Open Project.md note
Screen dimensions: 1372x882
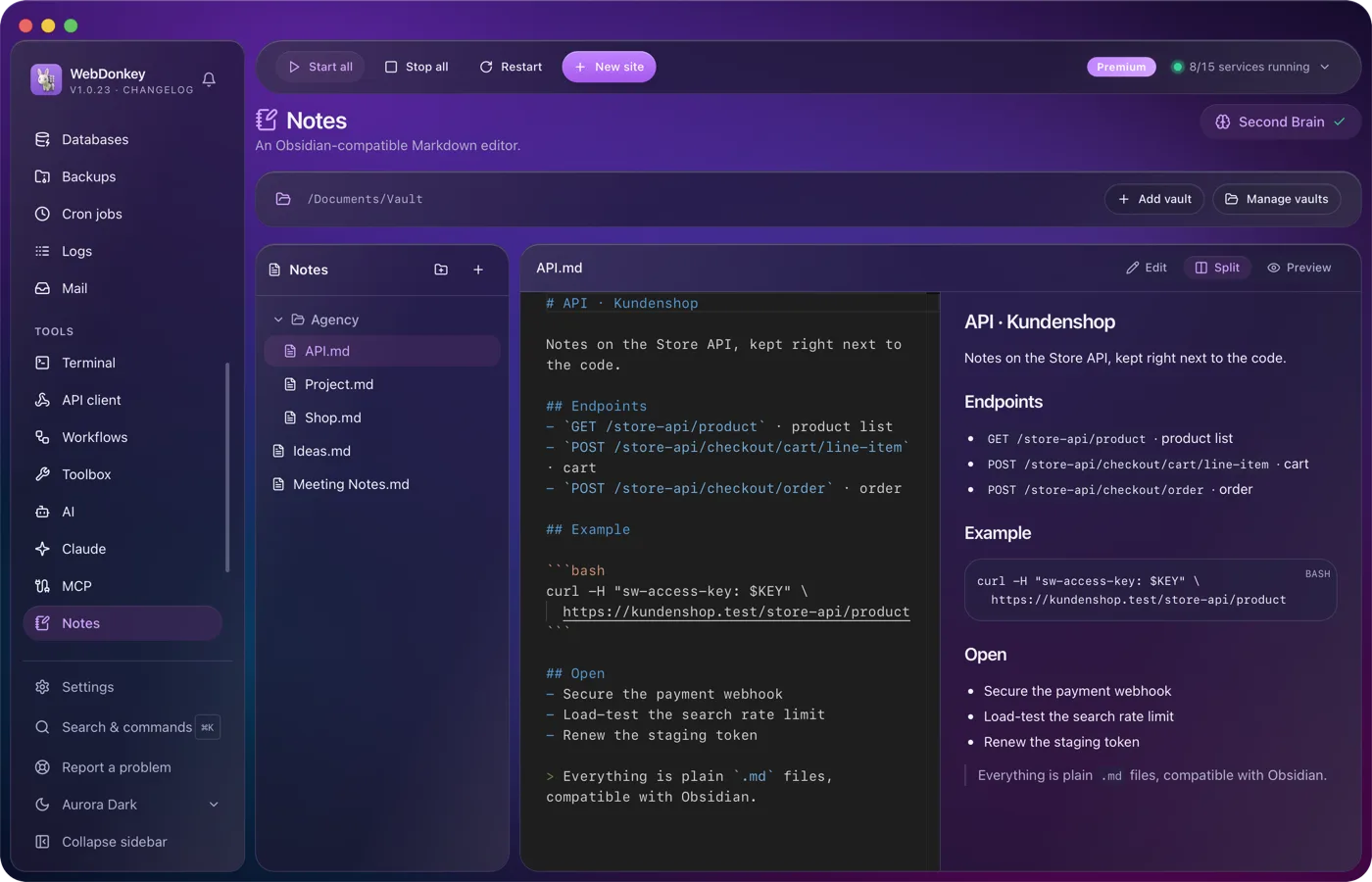[382, 384]
